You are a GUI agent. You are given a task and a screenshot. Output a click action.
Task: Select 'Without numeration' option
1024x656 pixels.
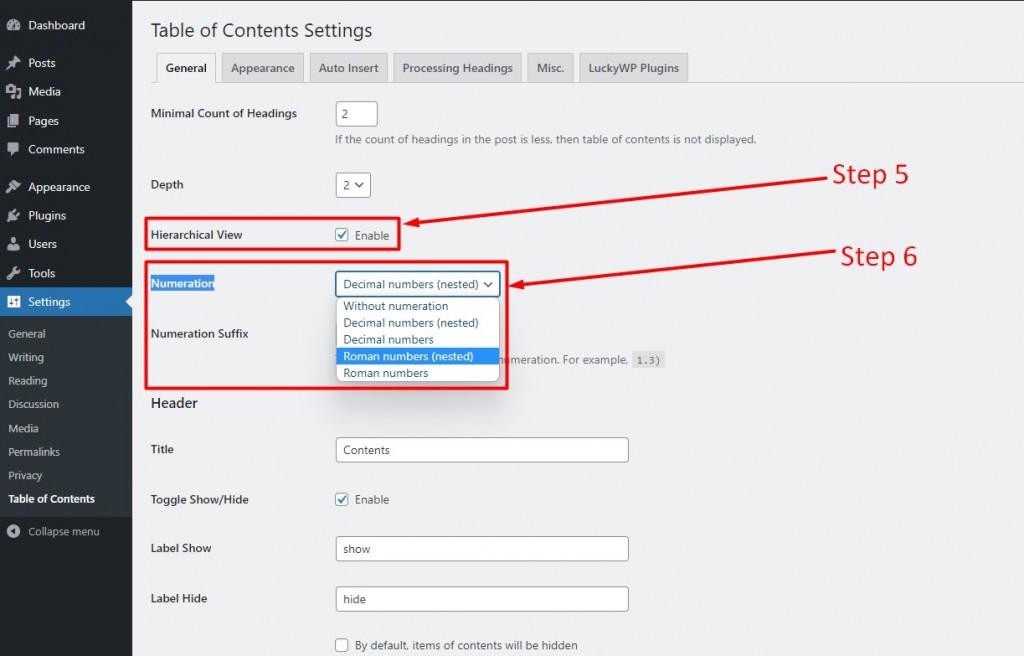coord(418,306)
